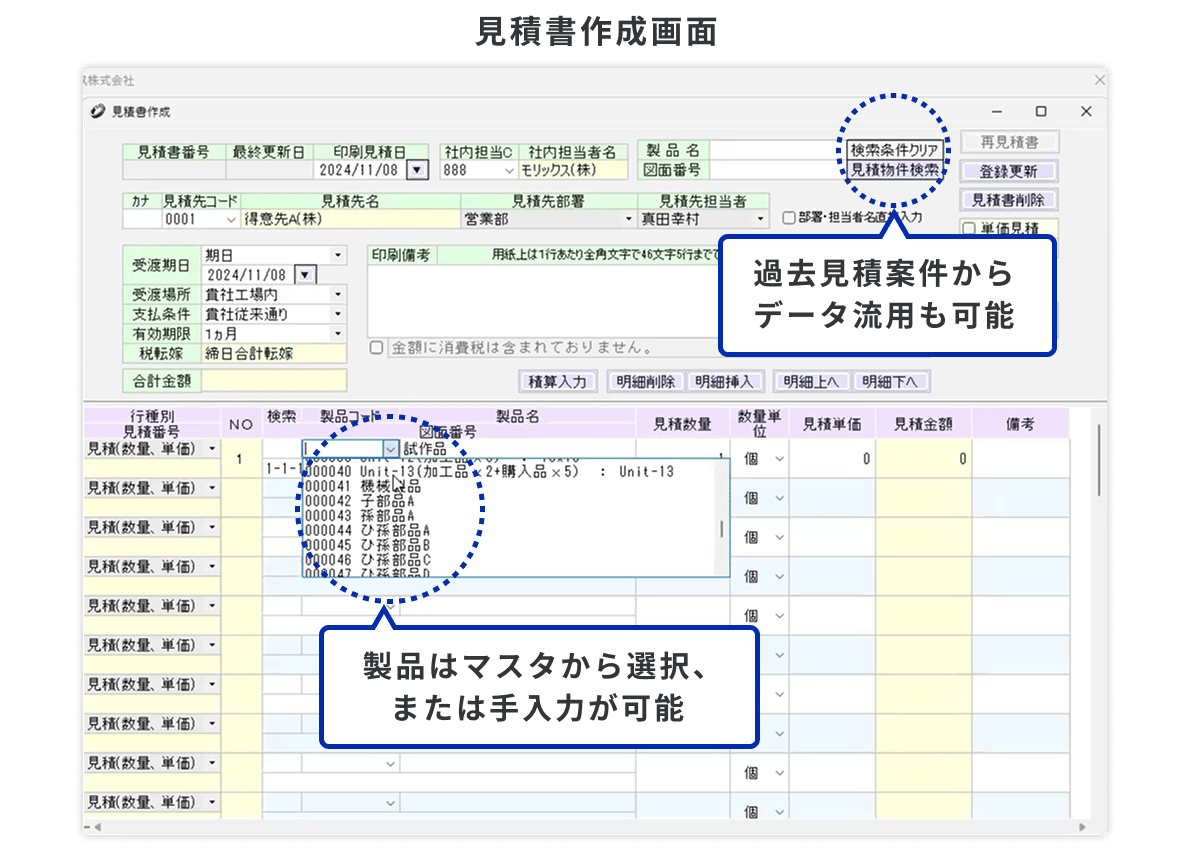
Task: Click the 見積数量 column header
Action: pyautogui.click(x=683, y=424)
